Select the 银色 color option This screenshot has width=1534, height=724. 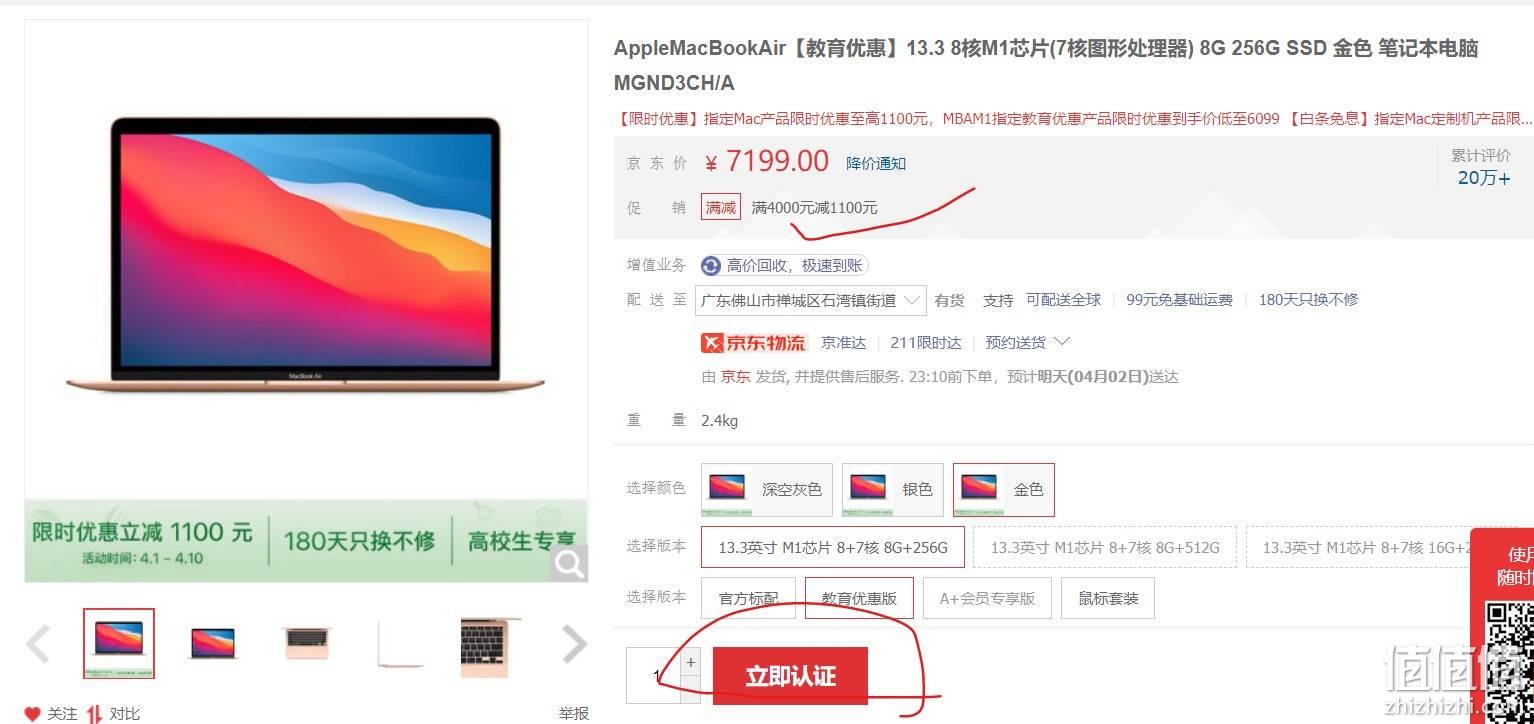point(892,489)
